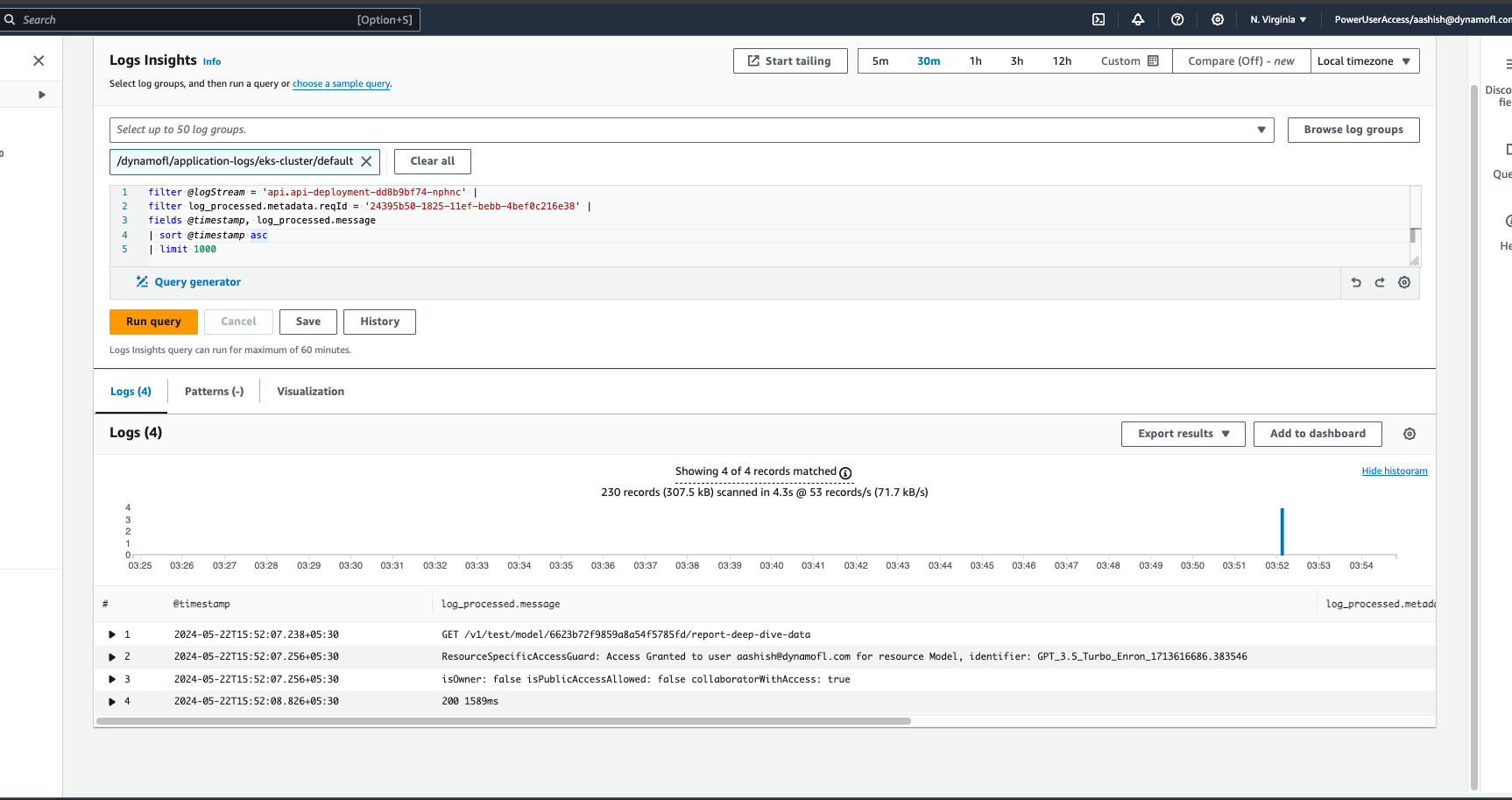Click the results table horizontal scrollbar
The width and height of the screenshot is (1512, 800).
tap(504, 721)
